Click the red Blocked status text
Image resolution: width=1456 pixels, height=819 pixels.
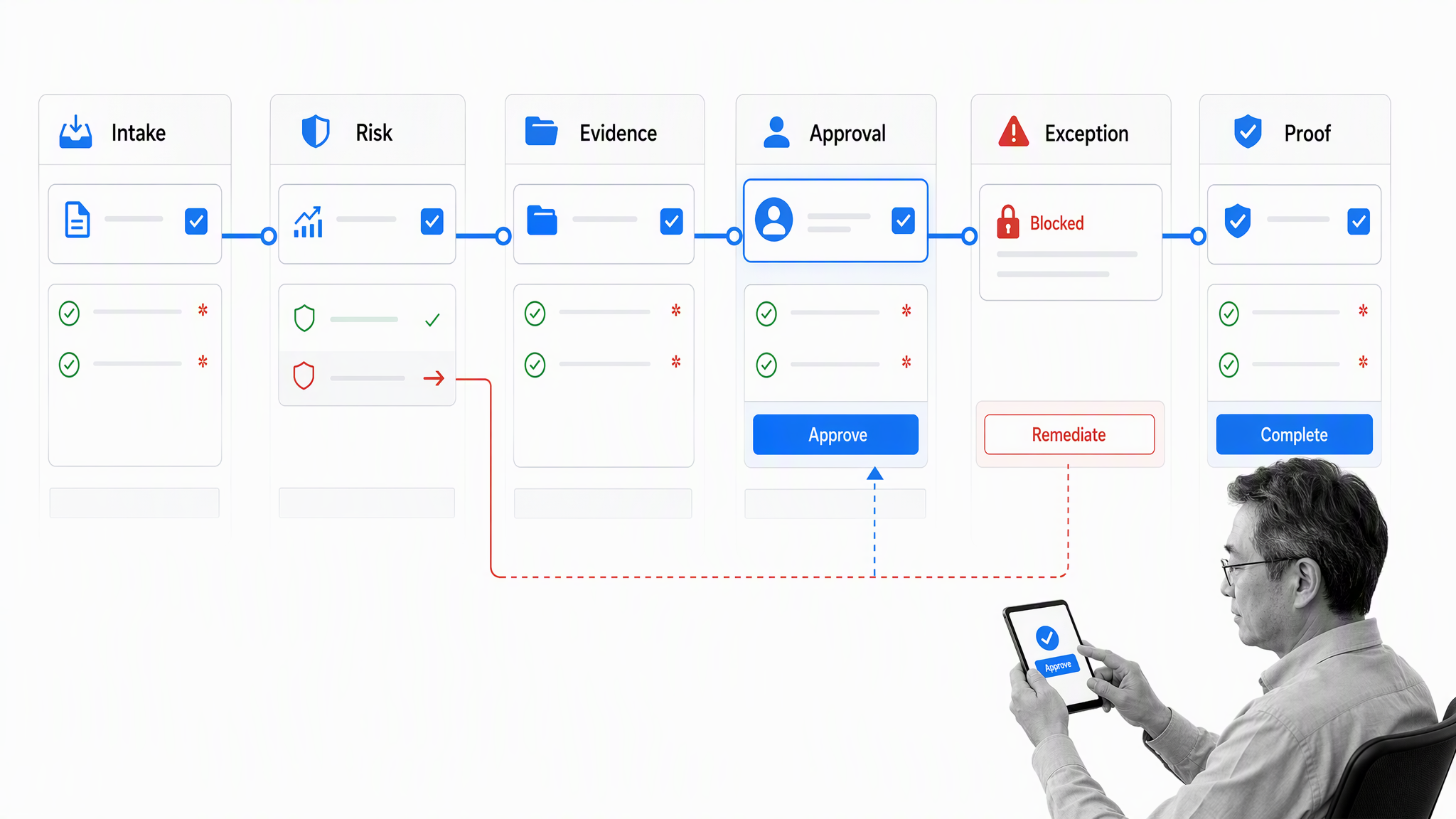coord(1056,223)
